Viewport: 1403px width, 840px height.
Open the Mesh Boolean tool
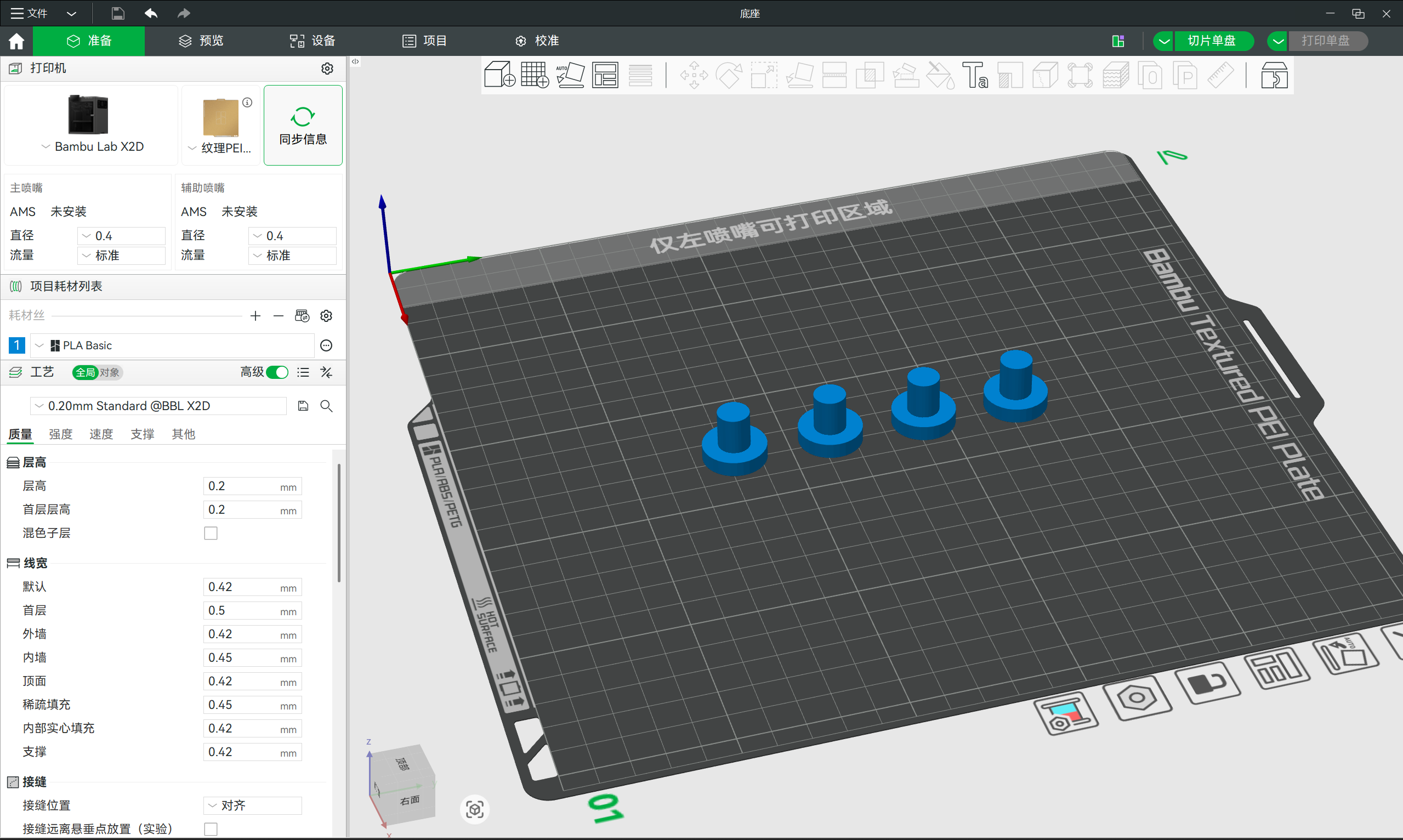tap(870, 75)
